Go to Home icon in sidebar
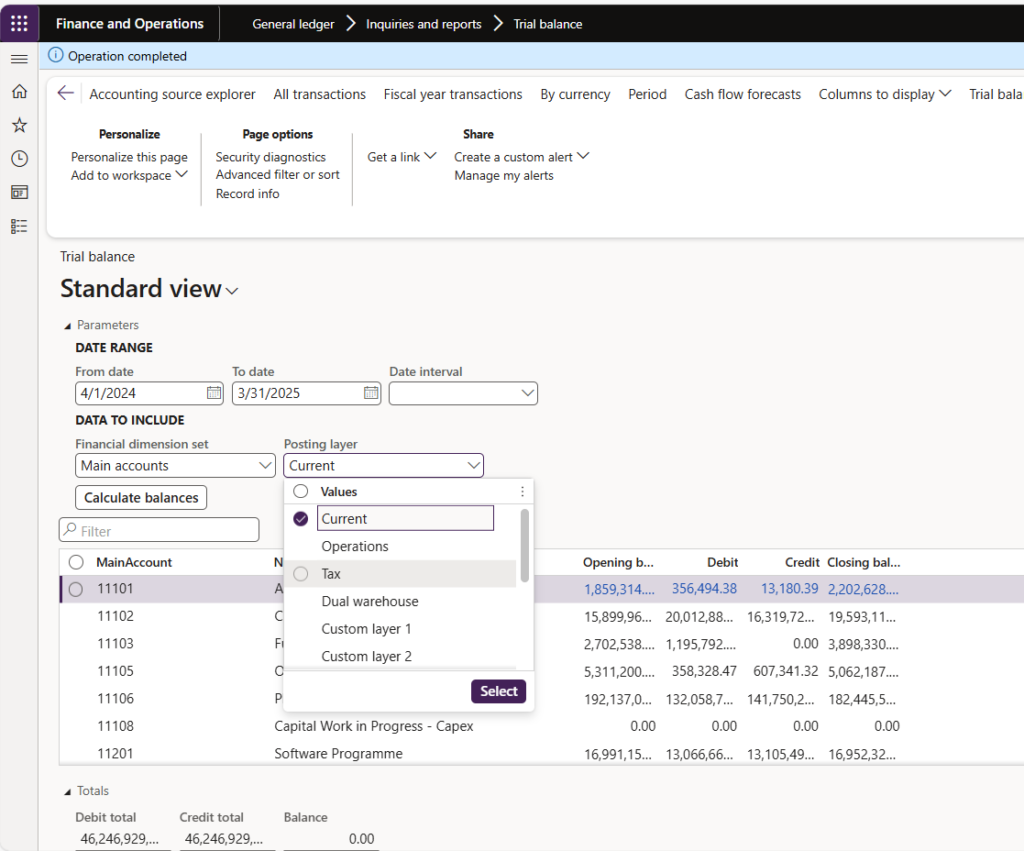 click(19, 91)
